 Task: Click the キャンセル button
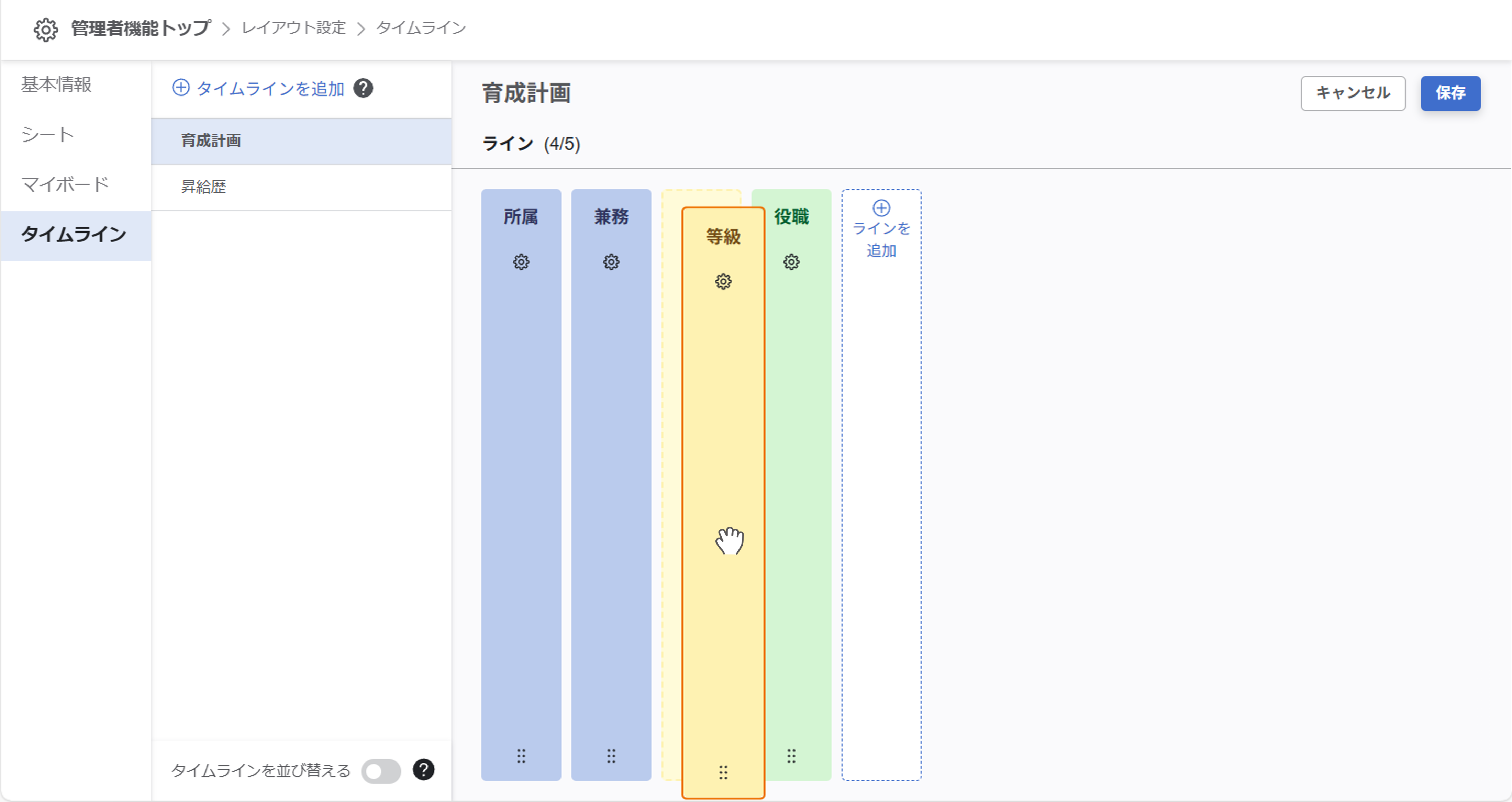(x=1353, y=93)
